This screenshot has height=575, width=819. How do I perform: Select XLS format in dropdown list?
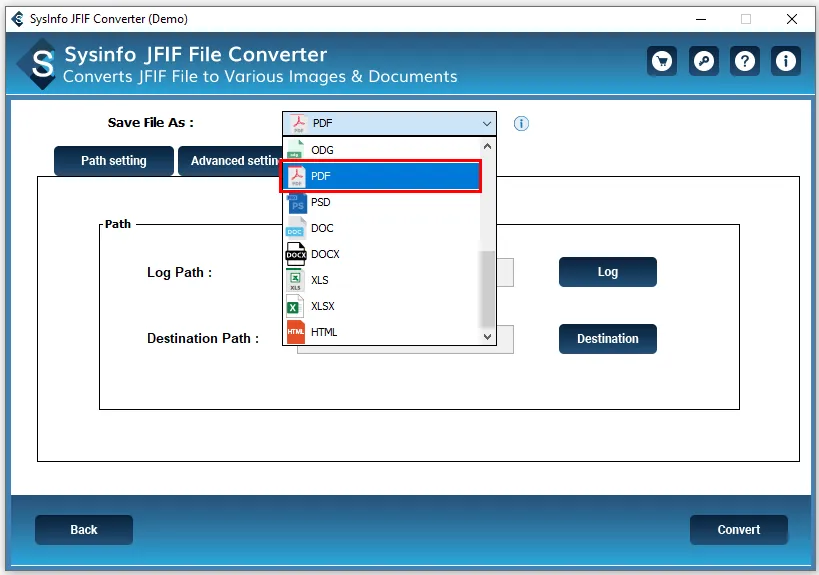pyautogui.click(x=381, y=280)
